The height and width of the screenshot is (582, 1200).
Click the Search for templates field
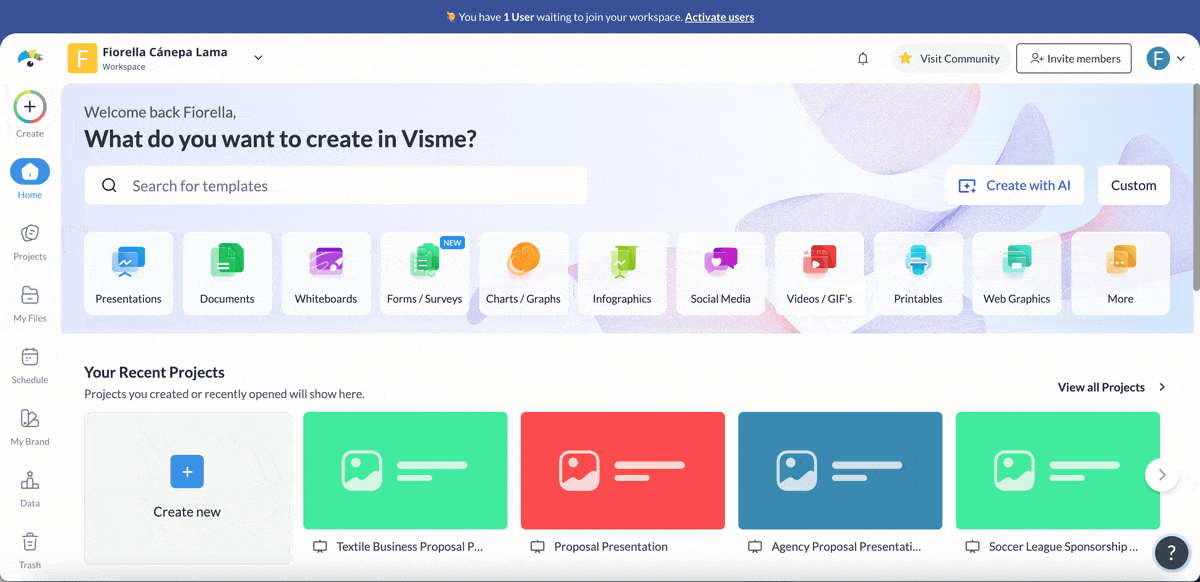(x=336, y=186)
